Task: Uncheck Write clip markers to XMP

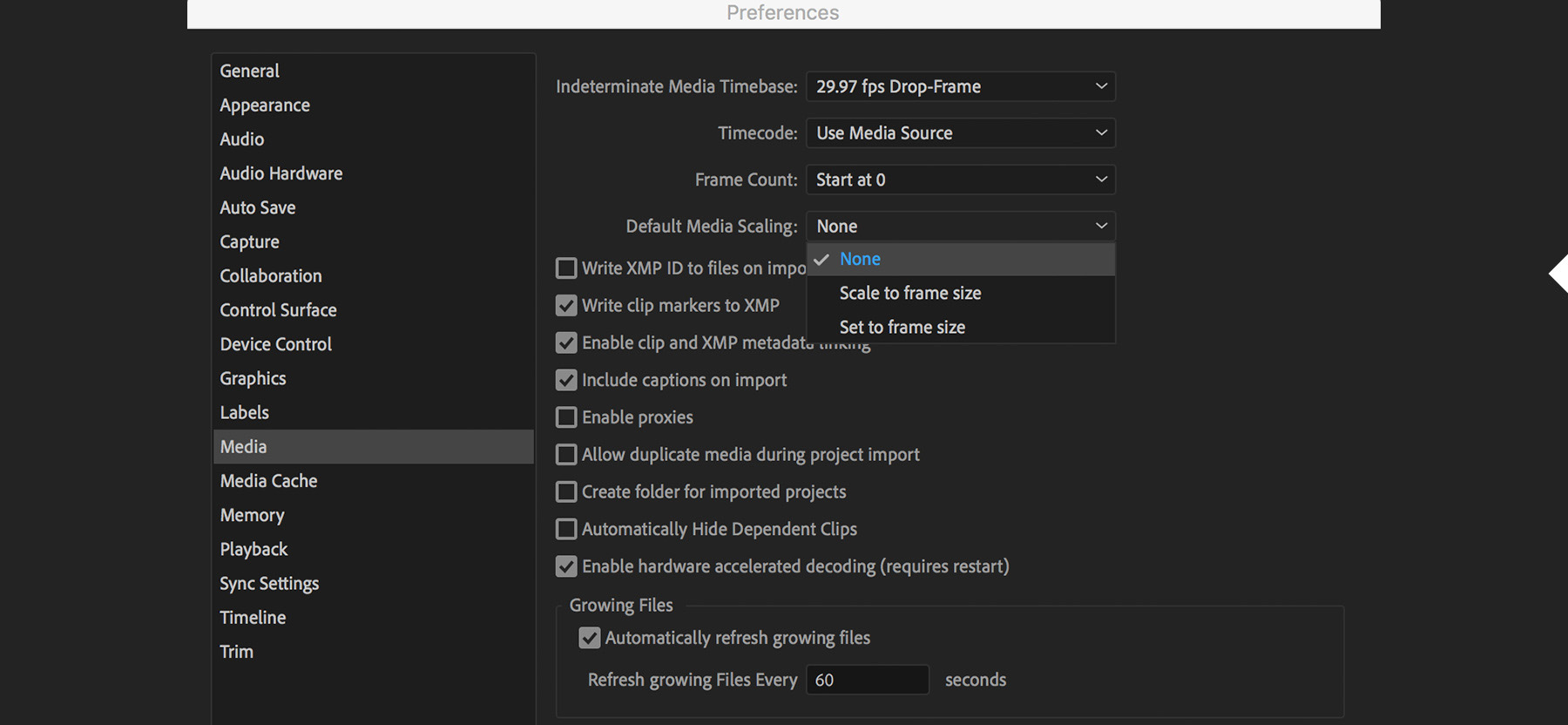Action: click(566, 306)
